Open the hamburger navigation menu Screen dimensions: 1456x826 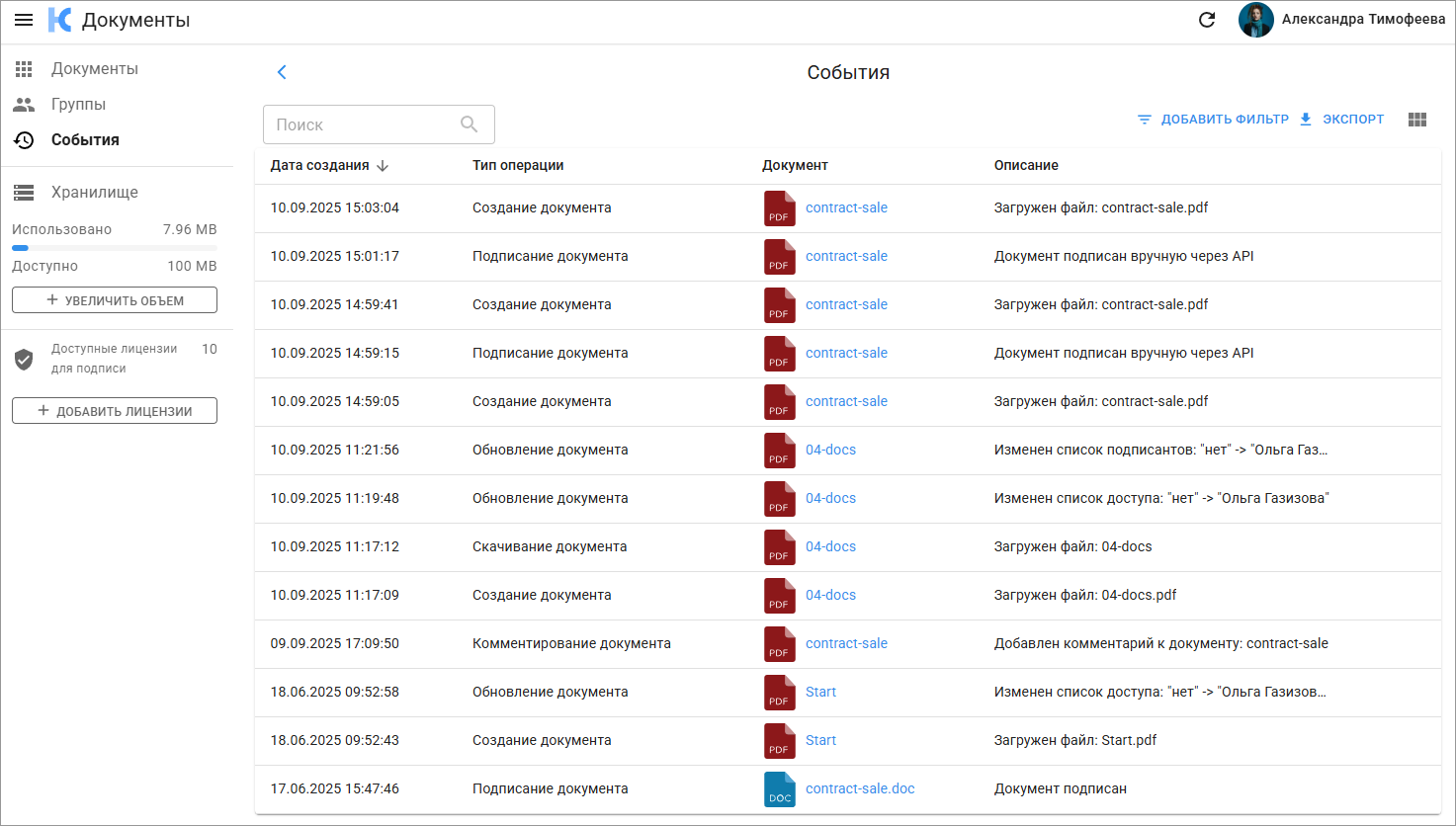[24, 20]
